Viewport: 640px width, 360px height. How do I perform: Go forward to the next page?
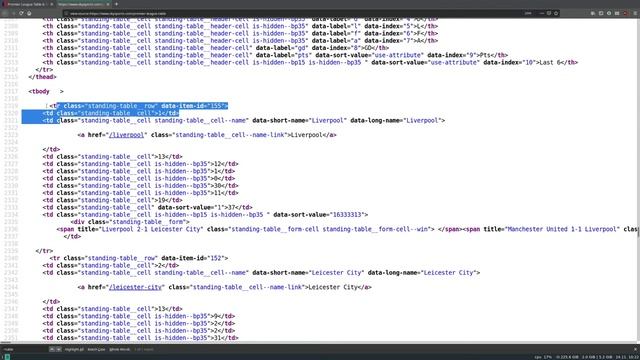coord(13,13)
